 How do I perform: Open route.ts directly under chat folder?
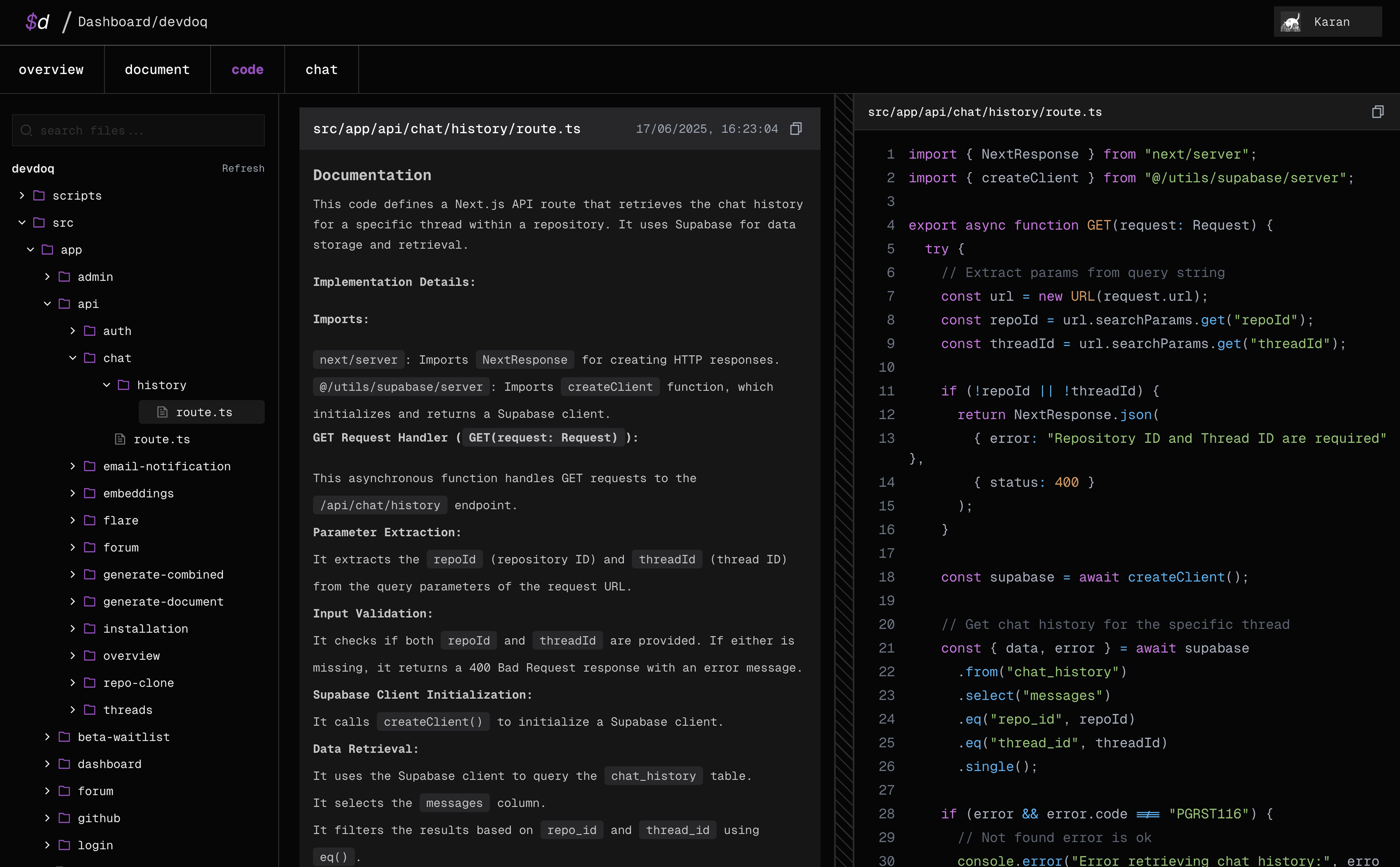click(x=161, y=439)
